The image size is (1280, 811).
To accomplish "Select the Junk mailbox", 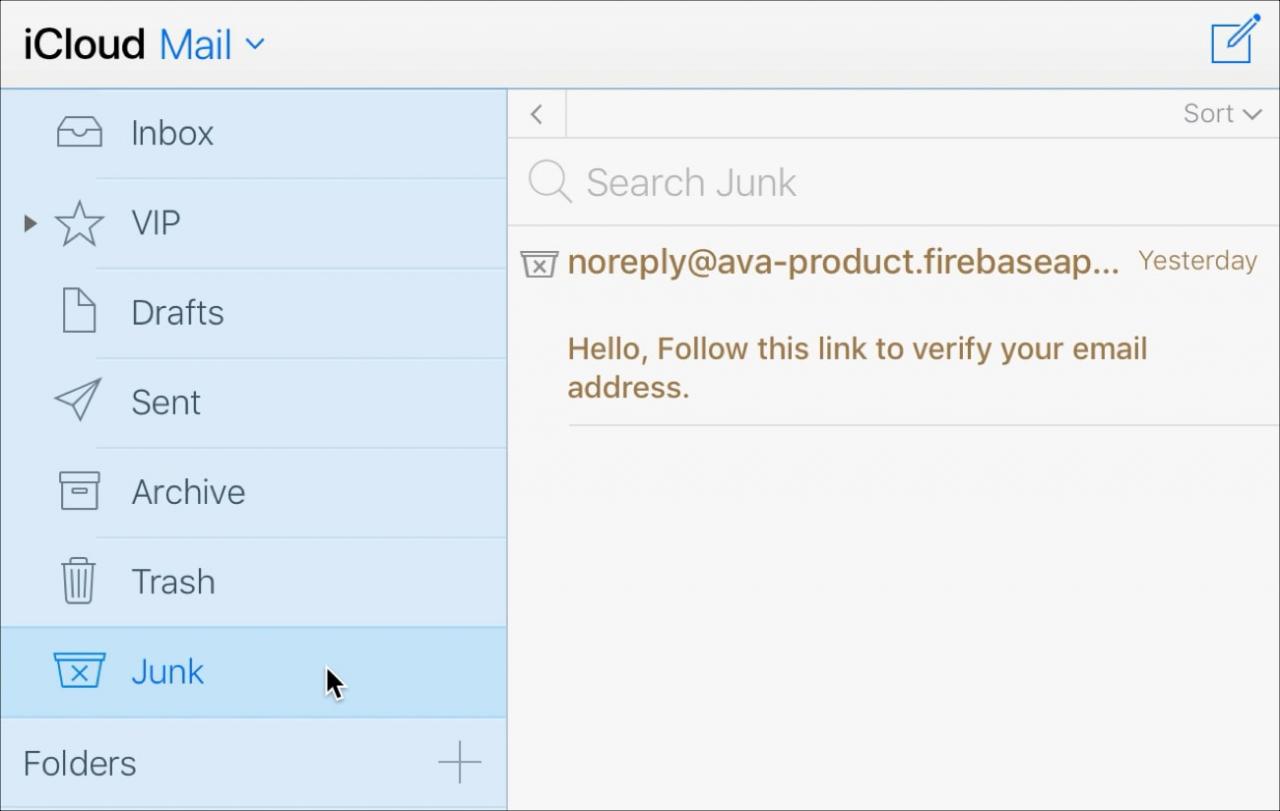I will [x=254, y=672].
